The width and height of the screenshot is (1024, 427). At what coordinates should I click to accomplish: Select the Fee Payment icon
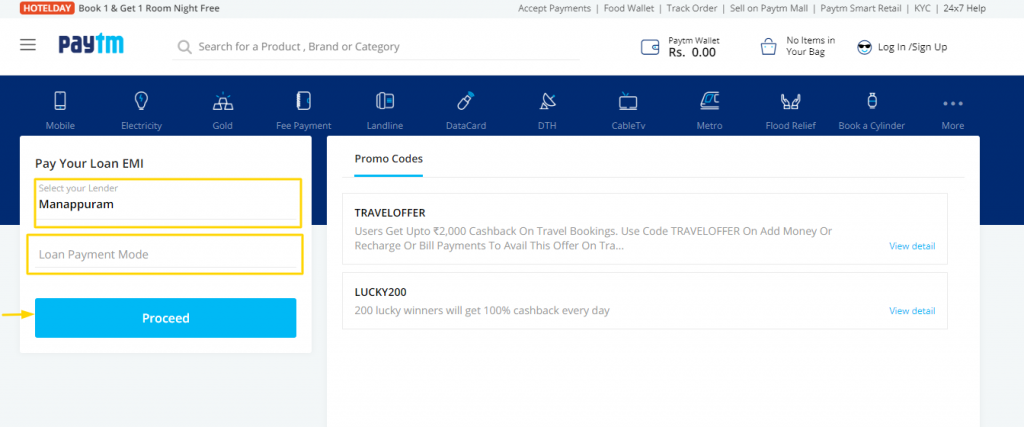coord(304,101)
